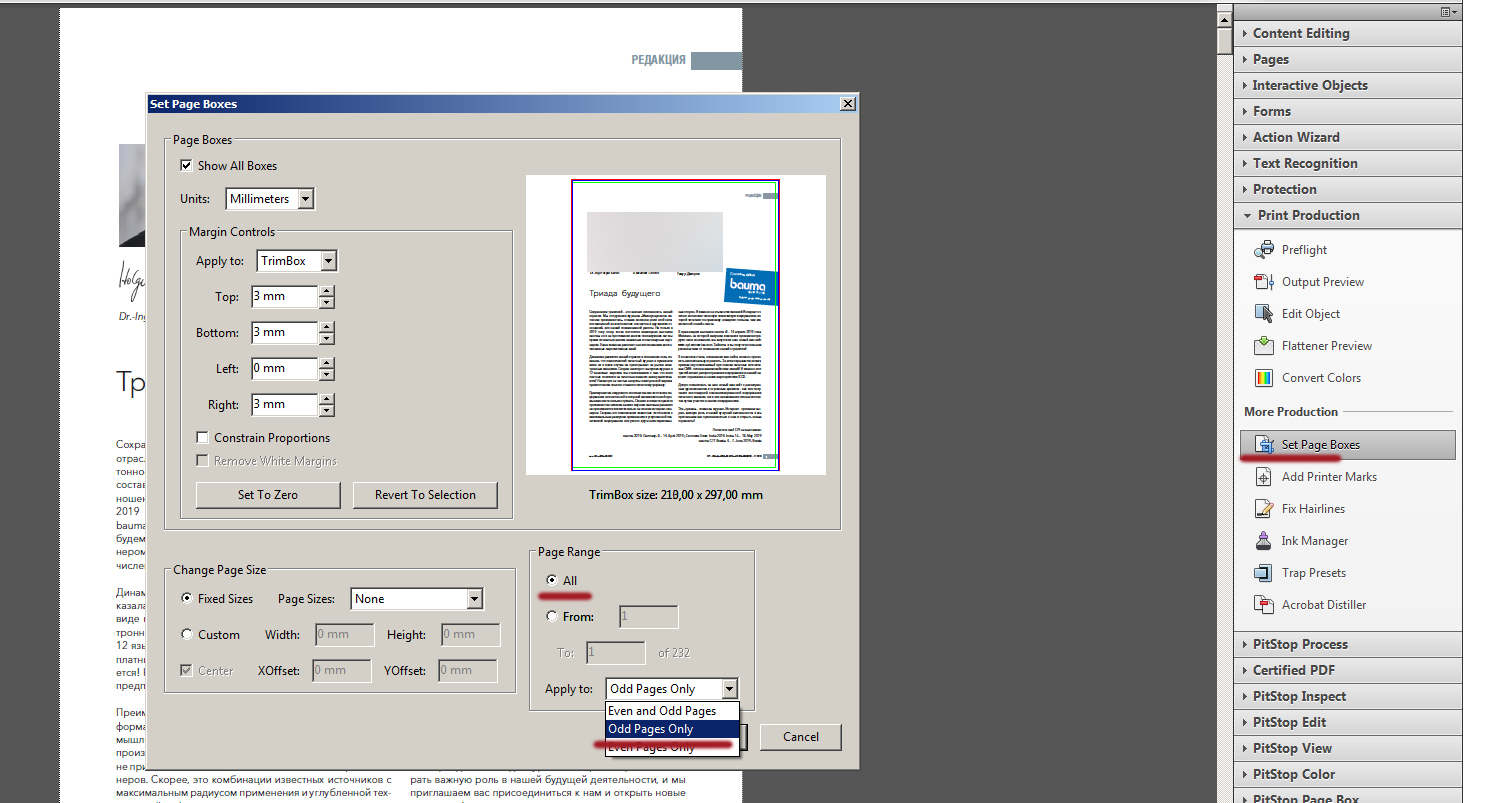Select the From page range radio button
Screen dimensions: 1489x803
click(x=552, y=617)
